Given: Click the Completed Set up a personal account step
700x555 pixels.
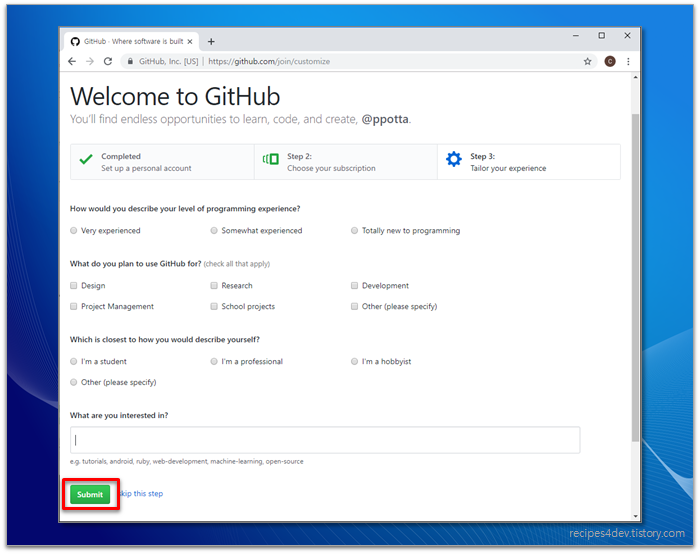Looking at the screenshot, I should tap(162, 162).
